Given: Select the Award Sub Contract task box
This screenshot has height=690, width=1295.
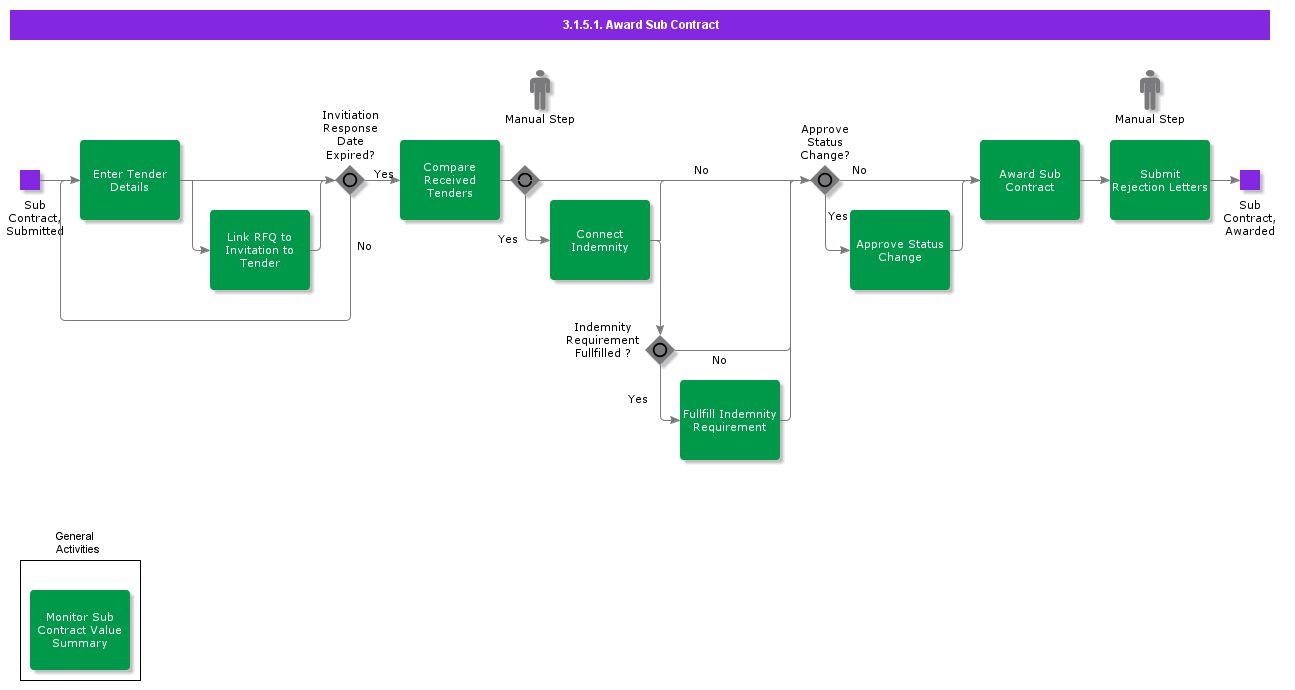Looking at the screenshot, I should pos(1030,180).
